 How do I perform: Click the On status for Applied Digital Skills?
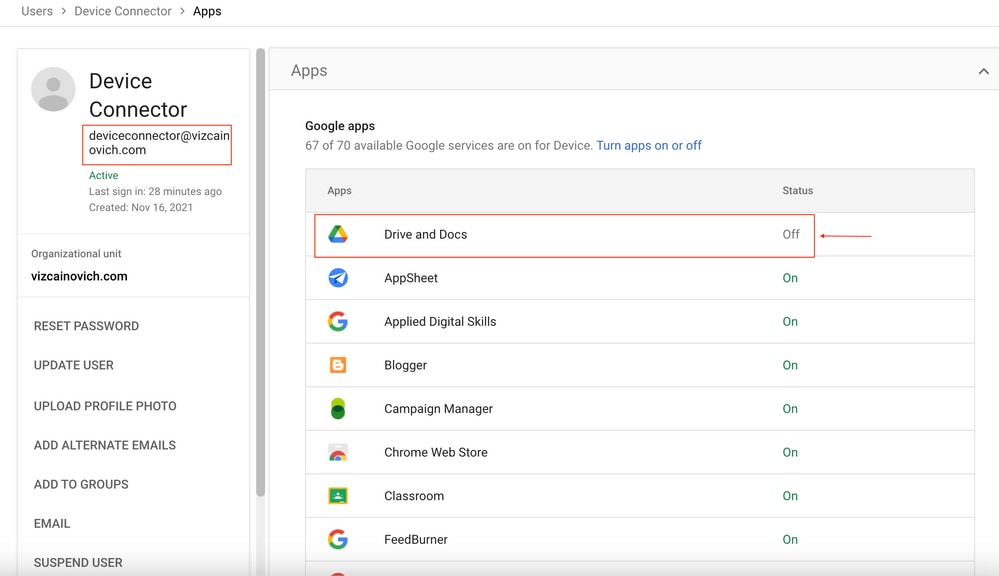click(790, 321)
